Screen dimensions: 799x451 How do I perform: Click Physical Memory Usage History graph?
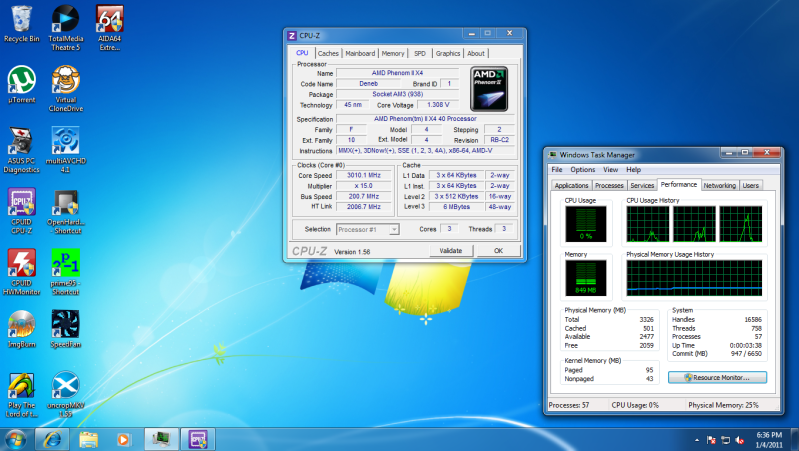click(x=694, y=278)
